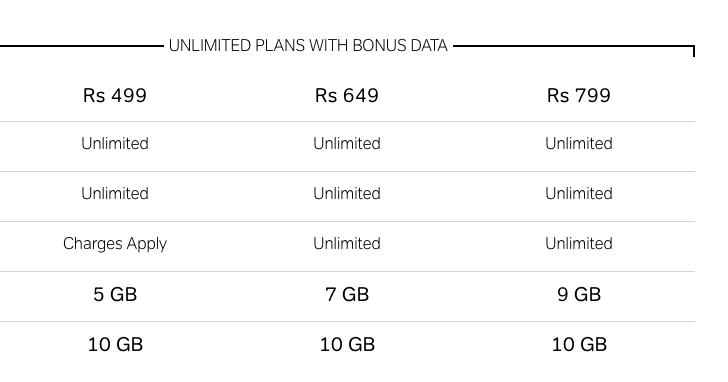The height and width of the screenshot is (382, 728).
Task: Click the Rs 499 plan price
Action: coord(115,96)
